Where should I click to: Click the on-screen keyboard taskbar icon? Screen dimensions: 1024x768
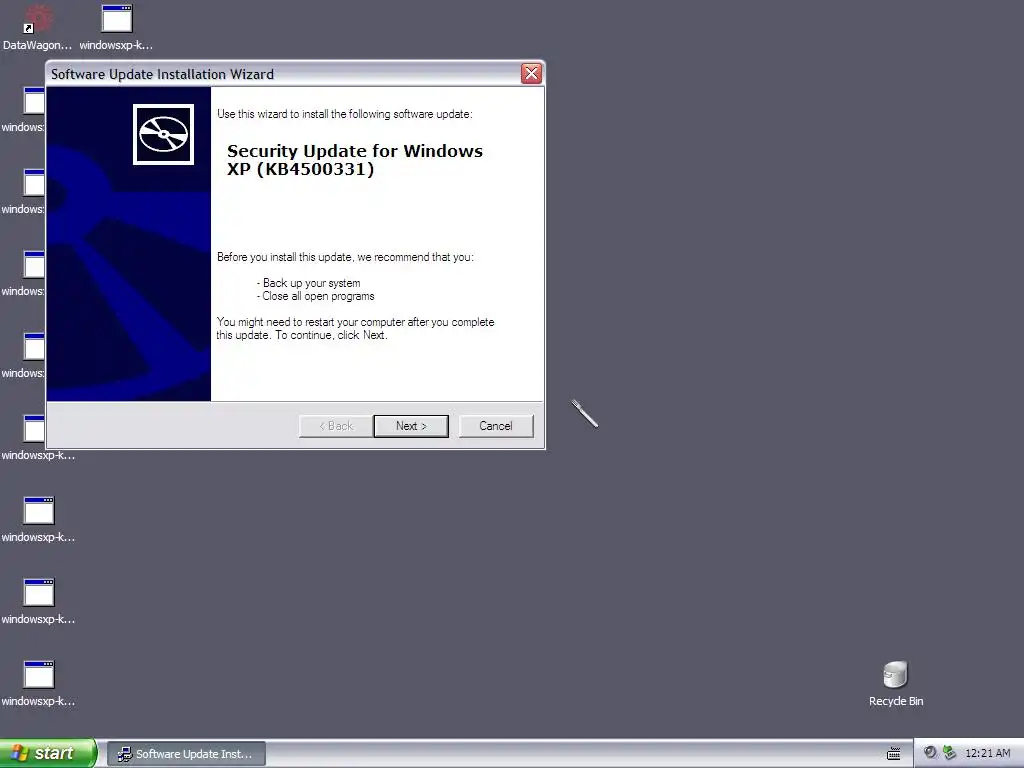click(x=893, y=754)
